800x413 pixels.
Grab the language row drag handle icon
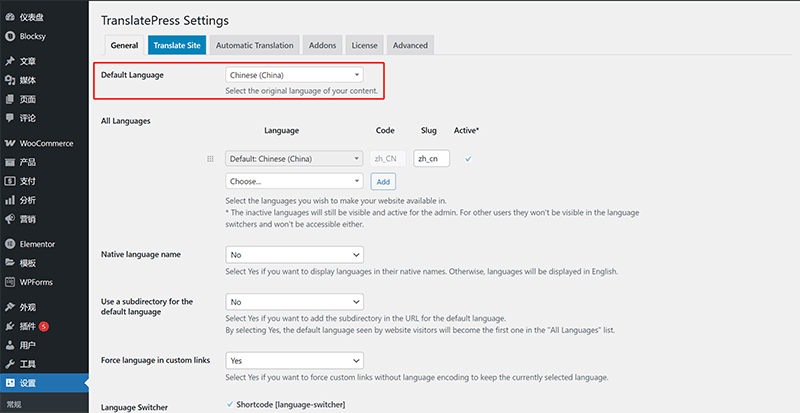210,159
